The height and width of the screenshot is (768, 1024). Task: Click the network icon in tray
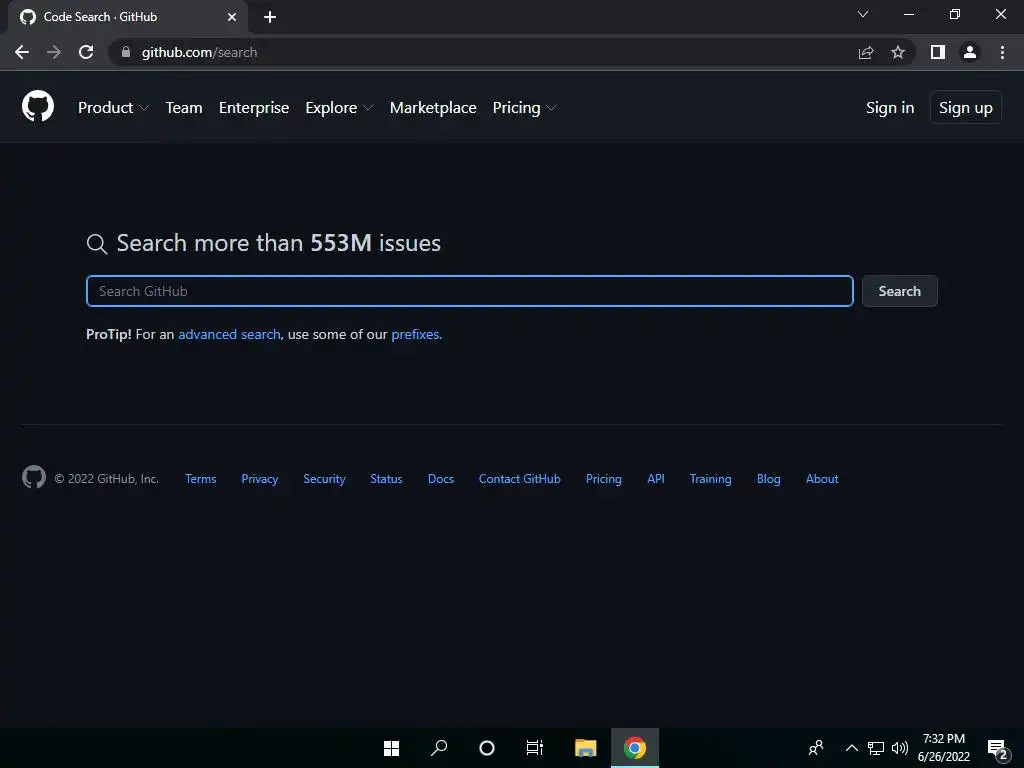(876, 748)
